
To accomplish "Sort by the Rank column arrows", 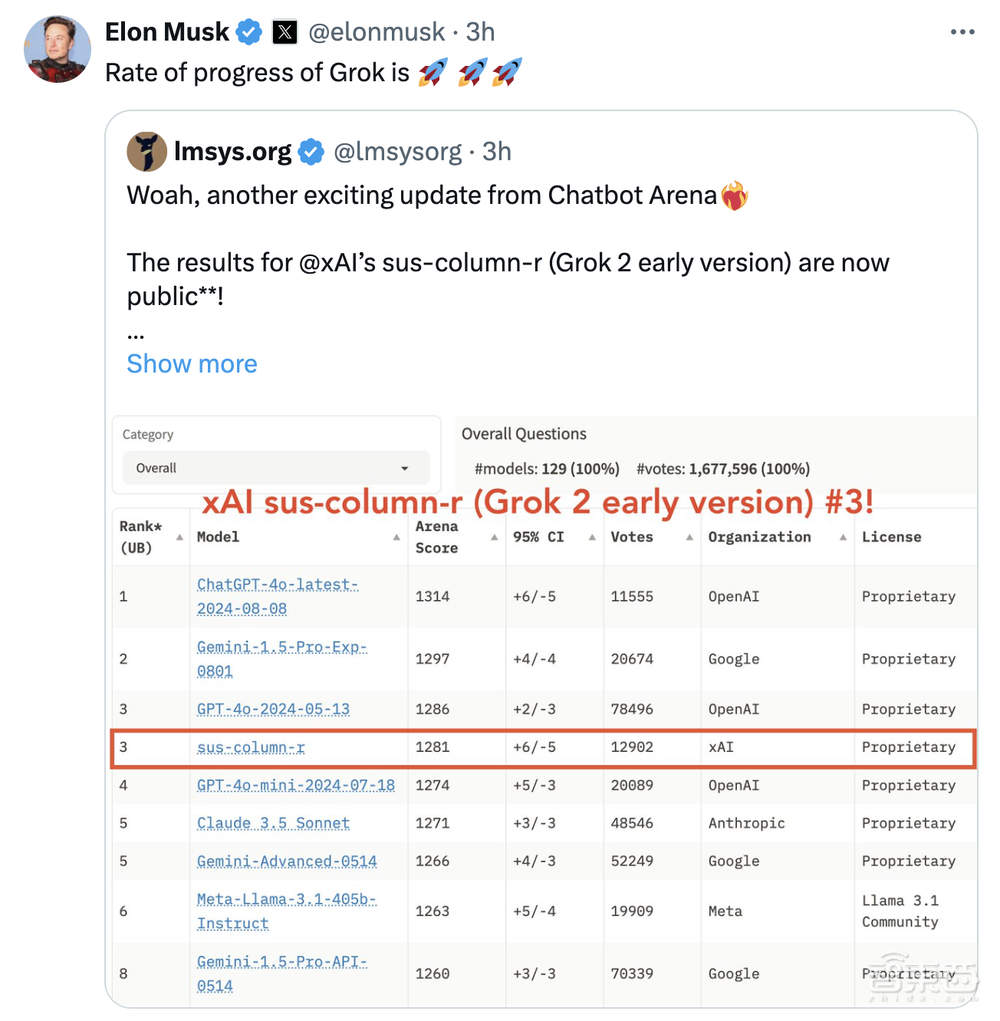I will click(180, 537).
